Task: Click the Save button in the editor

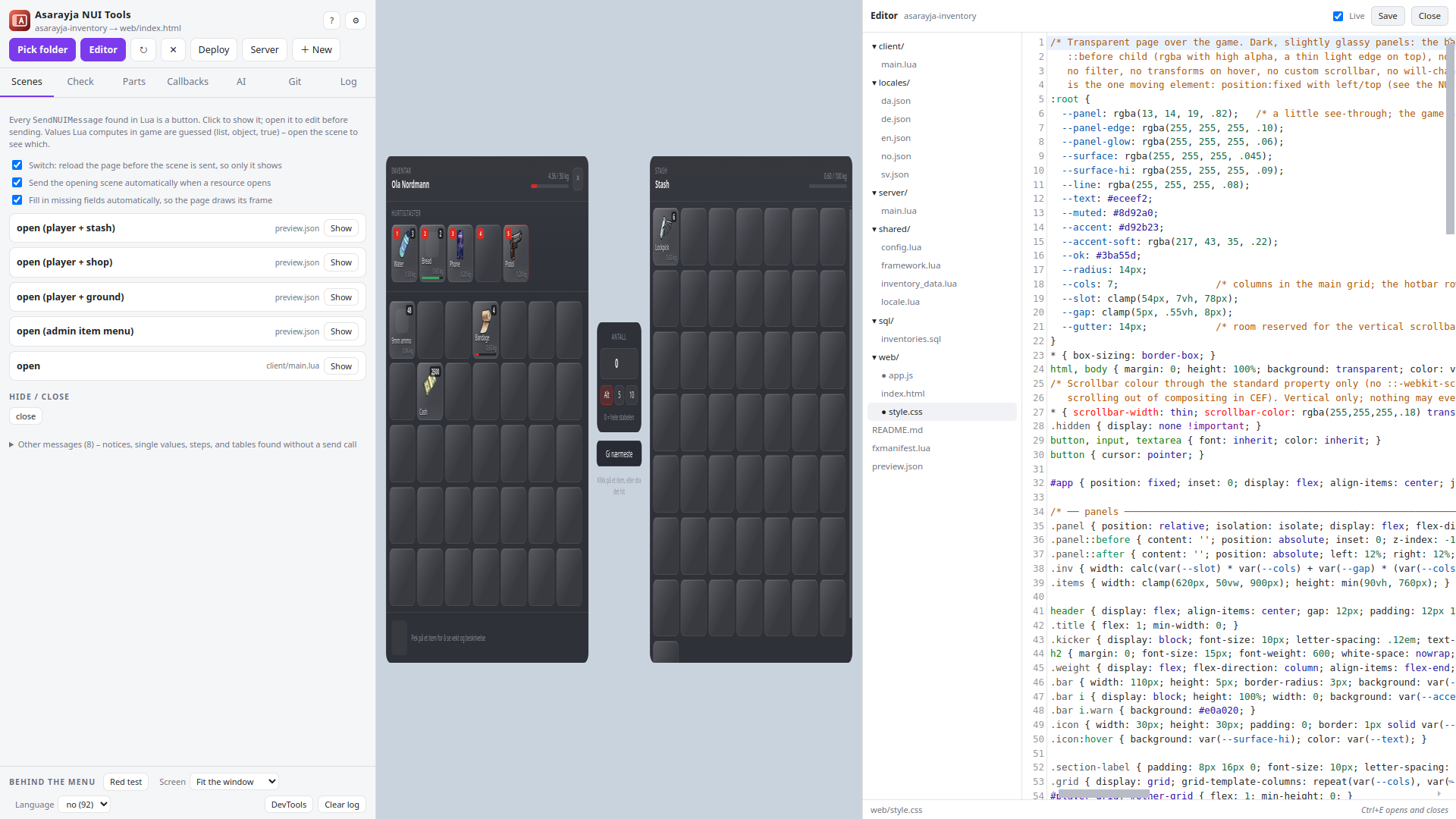Action: click(x=1388, y=16)
